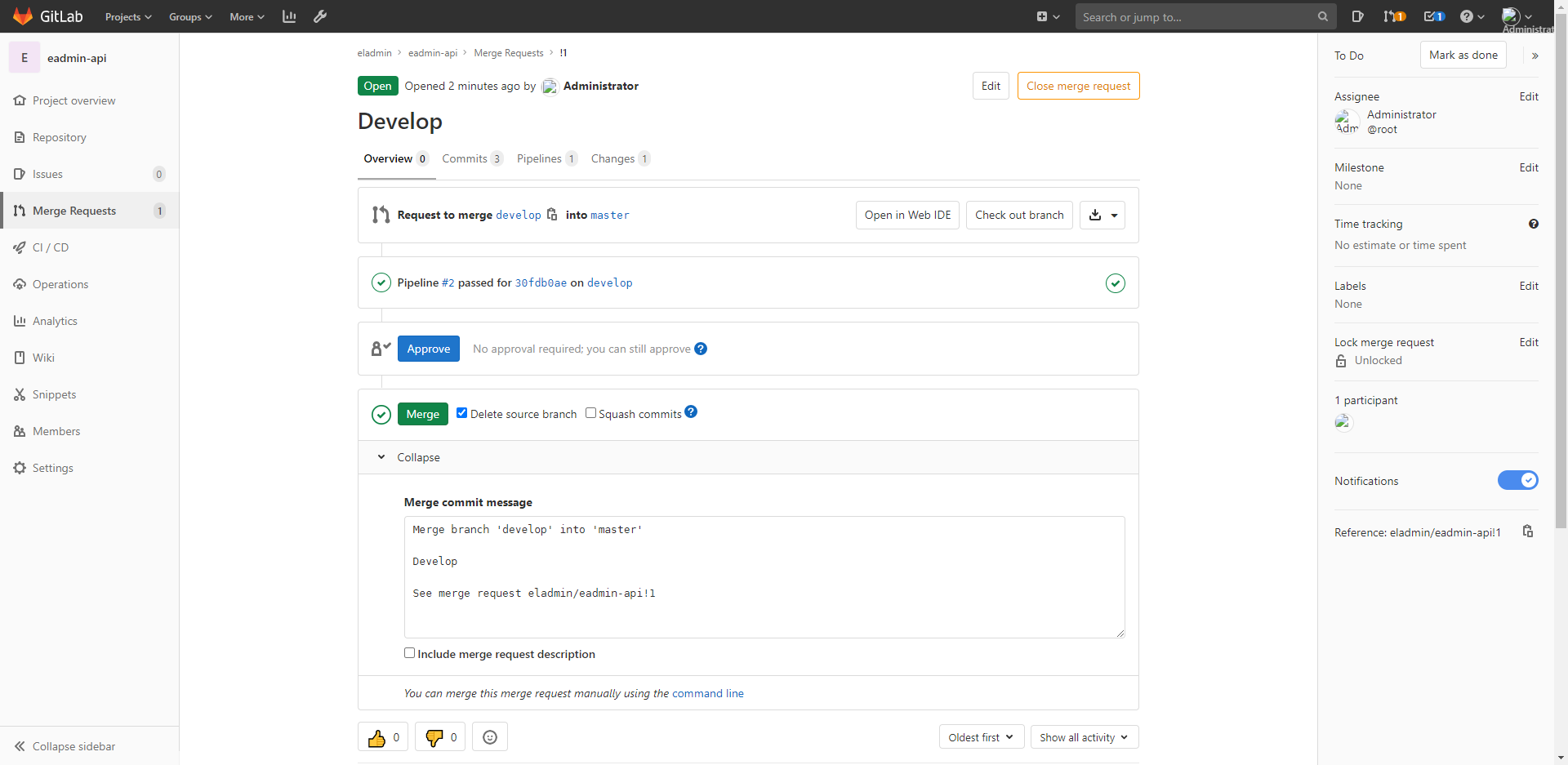Image resolution: width=1568 pixels, height=765 pixels.
Task: Copy the develop branch name icon
Action: [552, 215]
